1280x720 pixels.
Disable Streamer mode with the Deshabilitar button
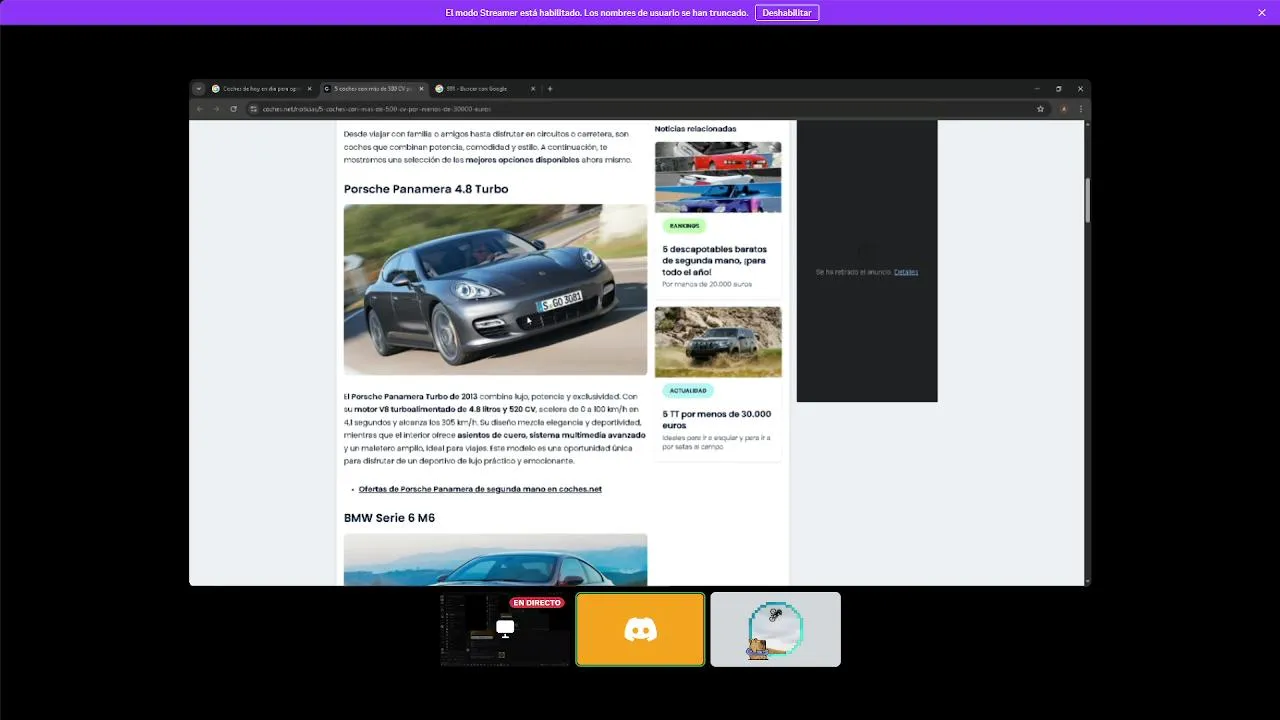point(787,13)
